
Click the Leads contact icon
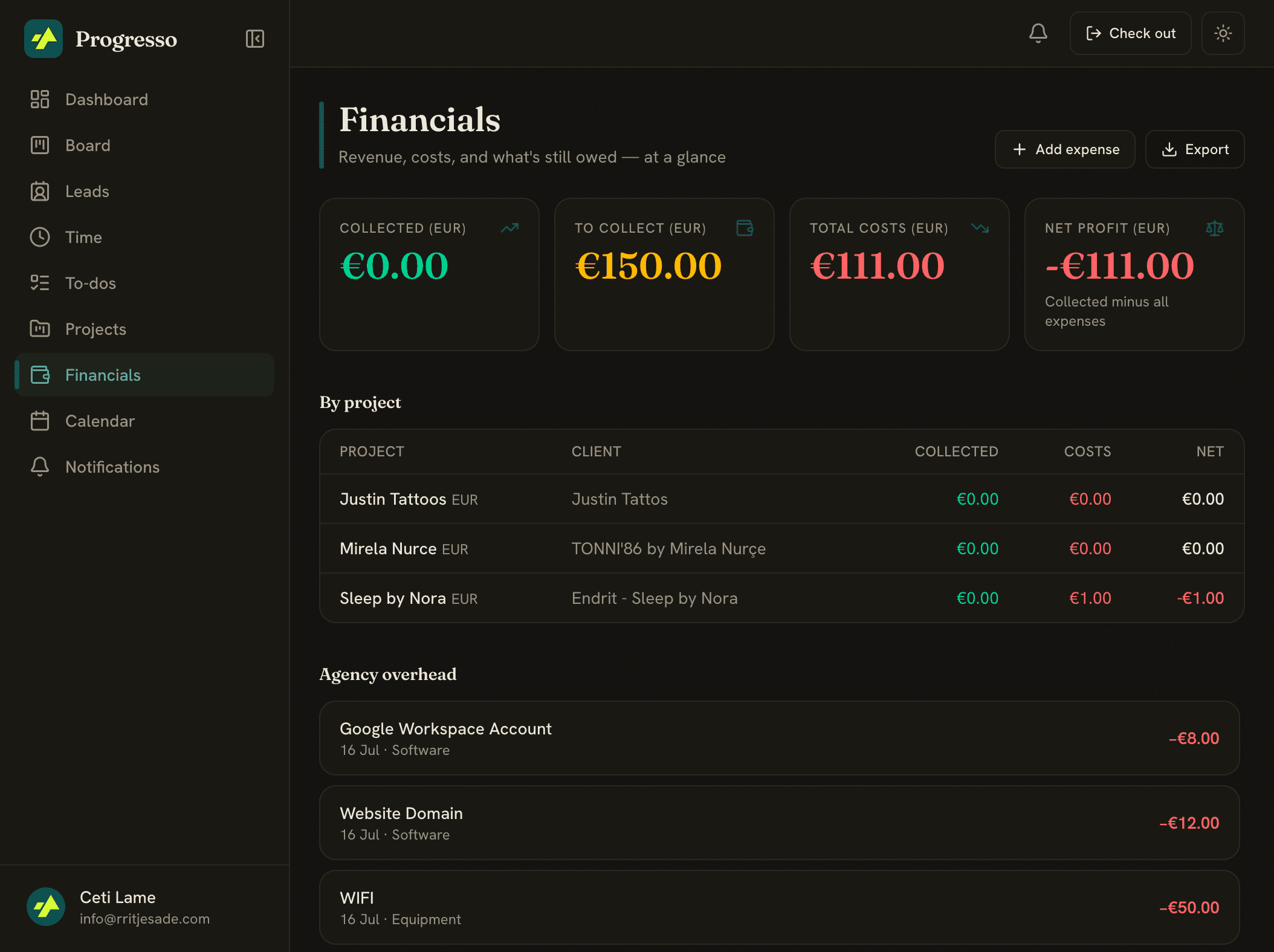(x=40, y=191)
